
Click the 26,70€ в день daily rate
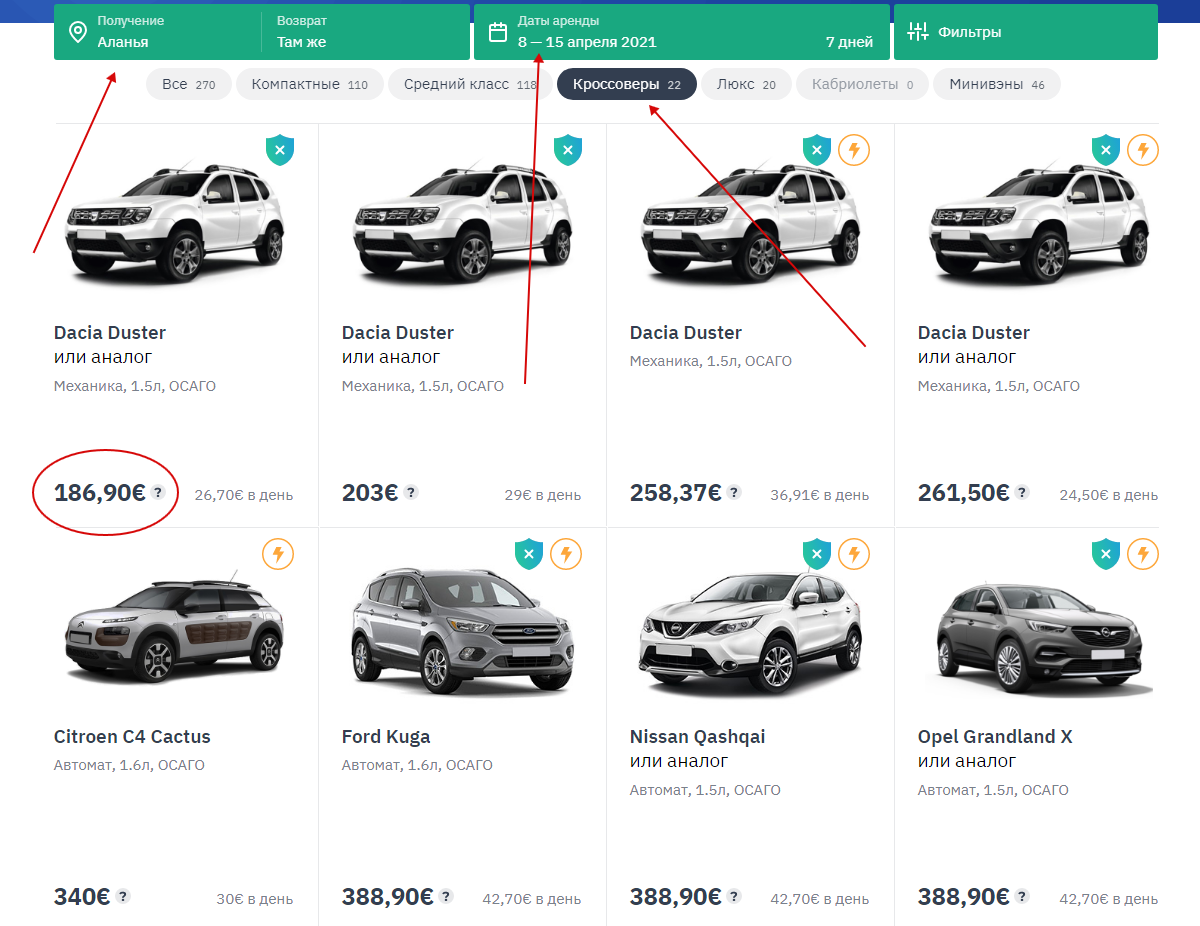tap(244, 495)
